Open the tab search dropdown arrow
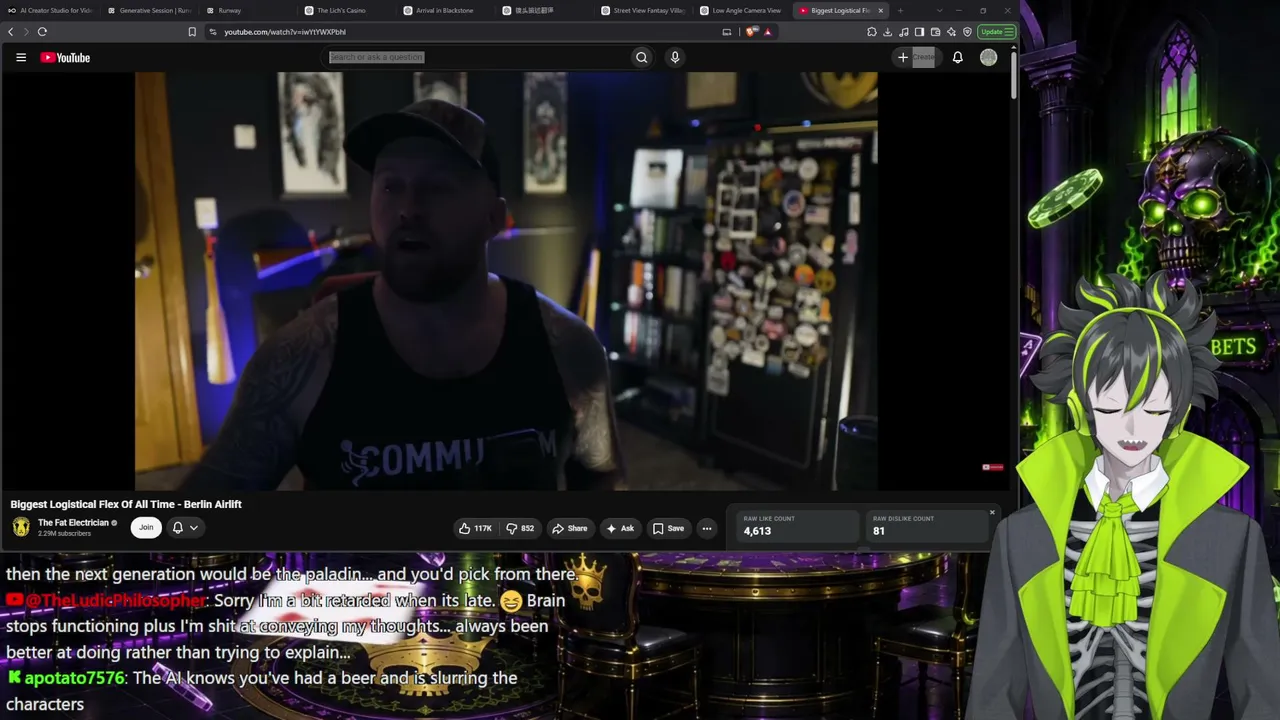The height and width of the screenshot is (720, 1280). (x=939, y=10)
